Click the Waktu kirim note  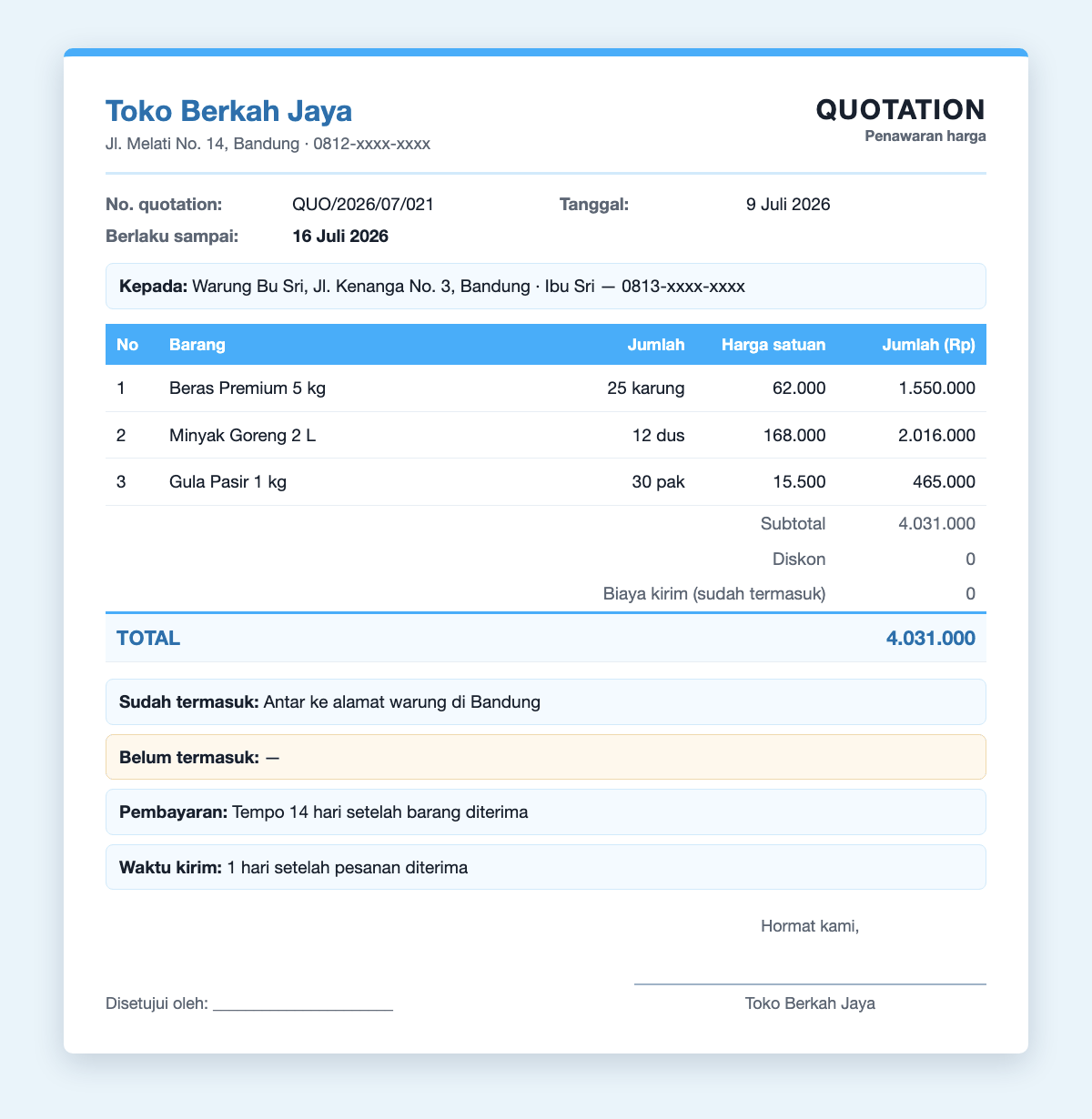click(546, 867)
